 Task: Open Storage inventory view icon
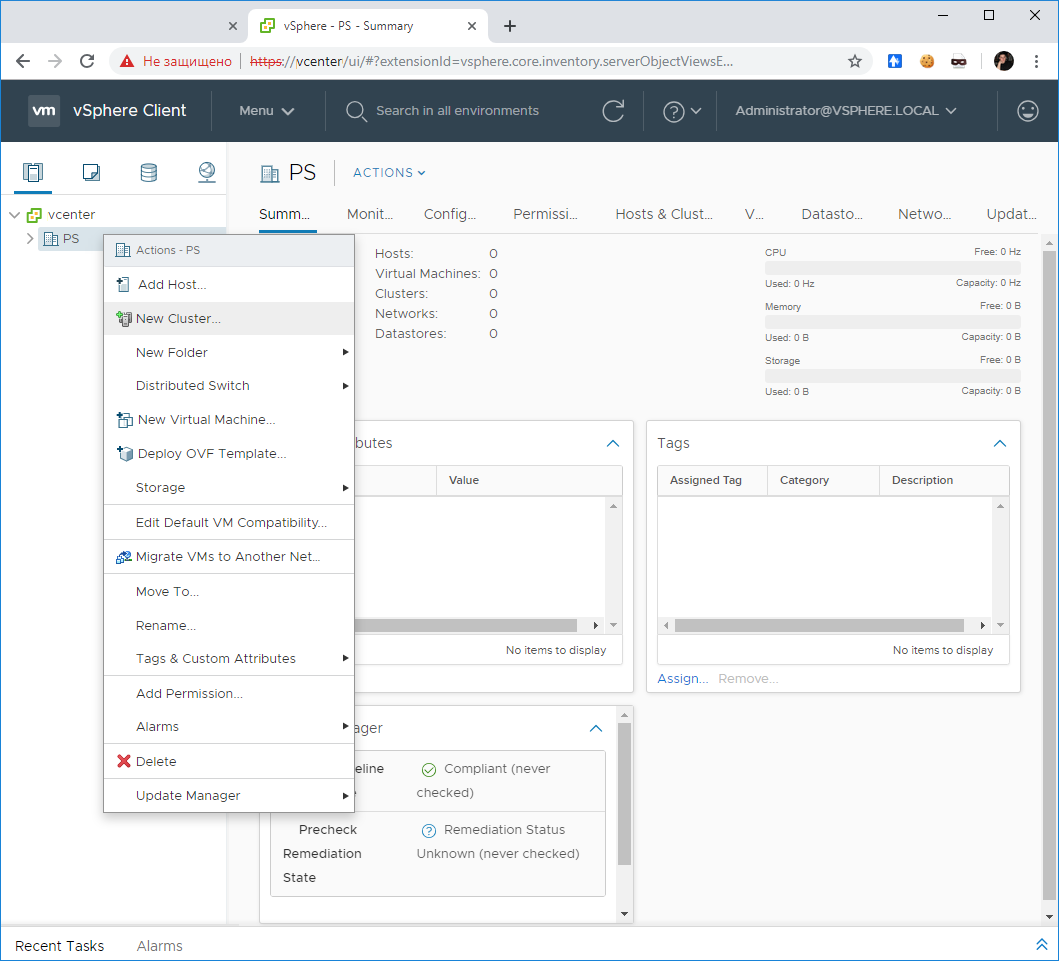[149, 172]
